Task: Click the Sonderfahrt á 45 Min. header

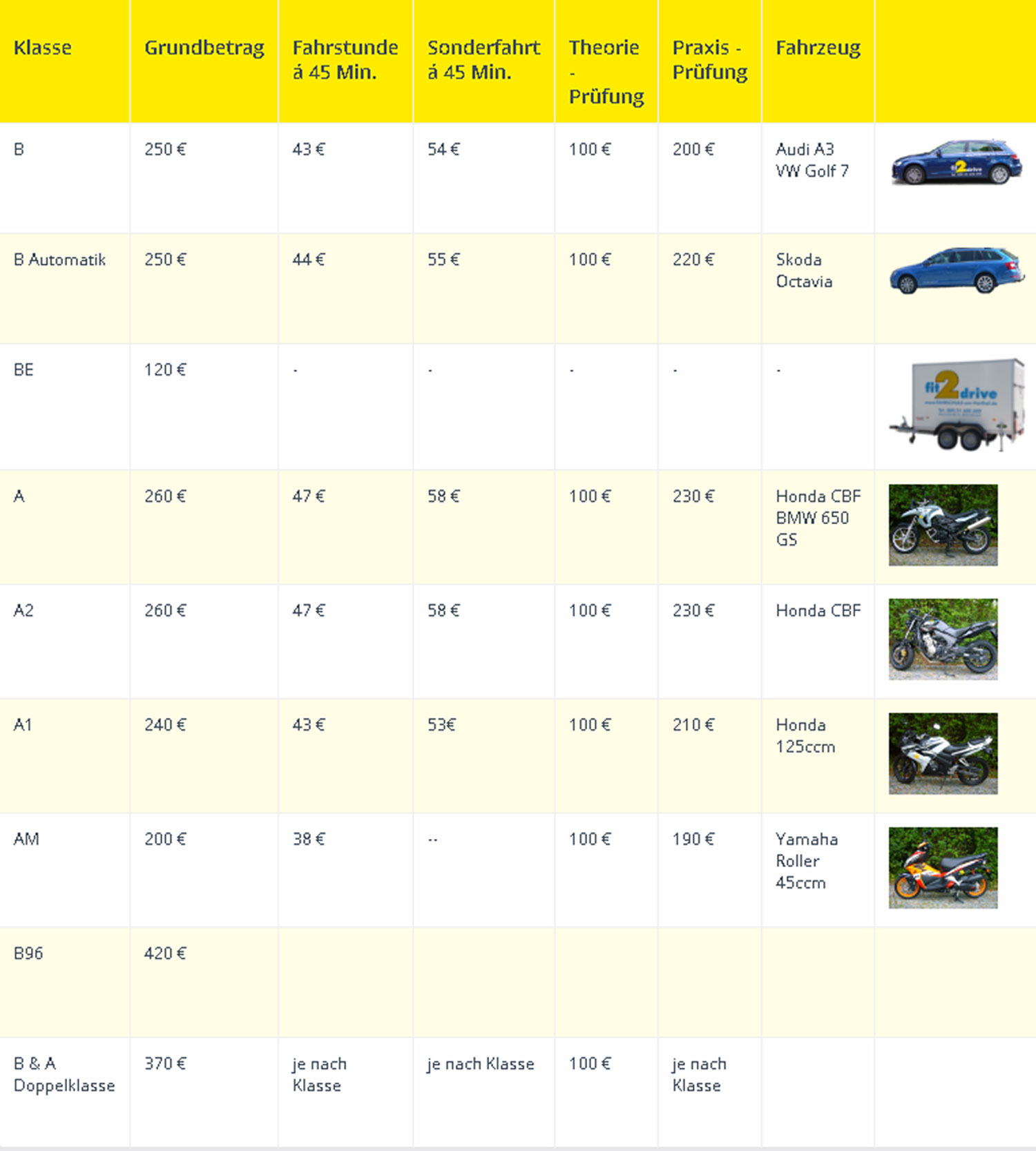Action: click(x=483, y=60)
